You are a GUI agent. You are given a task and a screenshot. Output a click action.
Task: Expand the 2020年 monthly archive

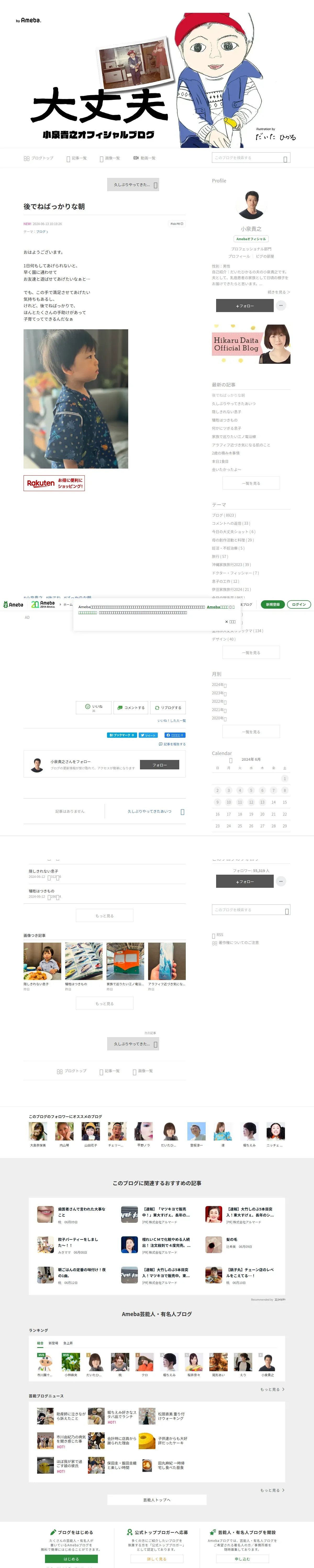[x=219, y=718]
